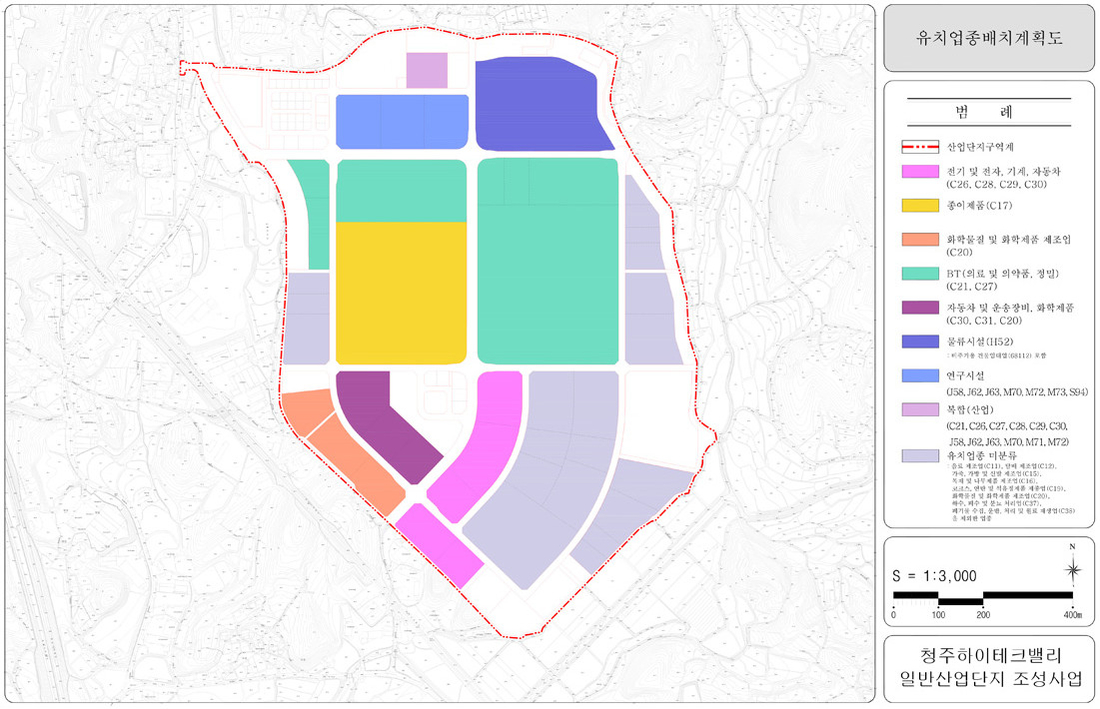This screenshot has width=1100, height=709.
Task: Click the 범 례 legend heading
Action: 989,109
